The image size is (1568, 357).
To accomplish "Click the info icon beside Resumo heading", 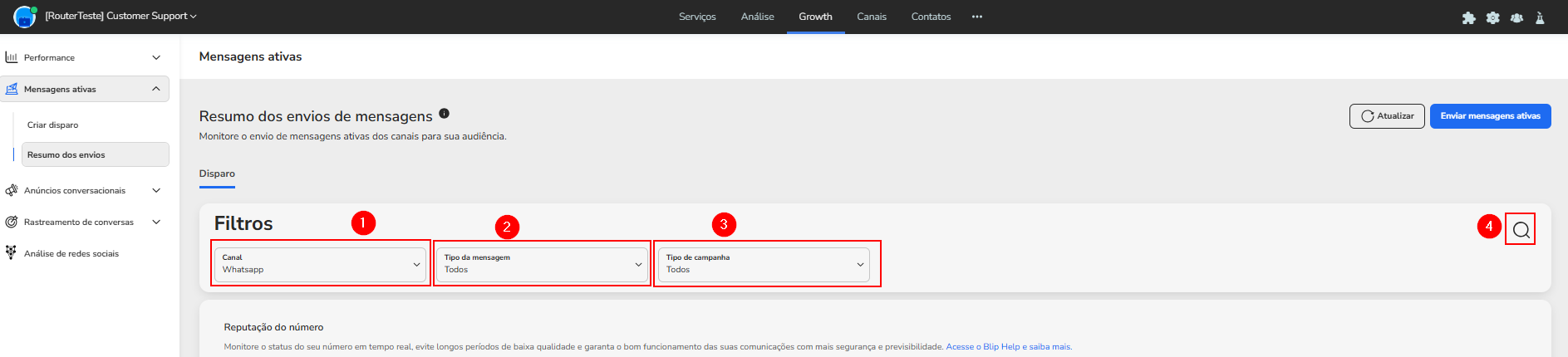I will [444, 114].
